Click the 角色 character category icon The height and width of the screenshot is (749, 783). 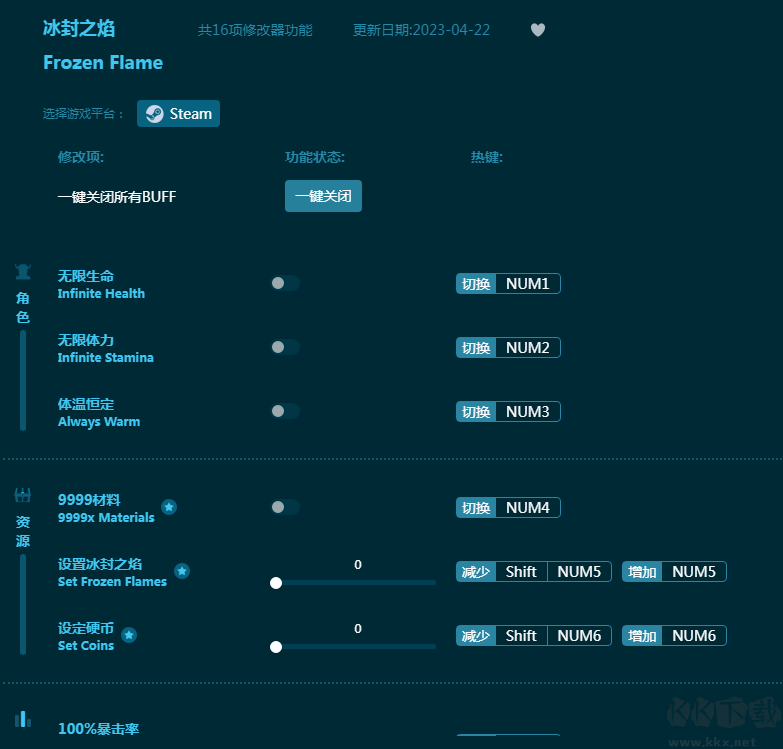(23, 272)
